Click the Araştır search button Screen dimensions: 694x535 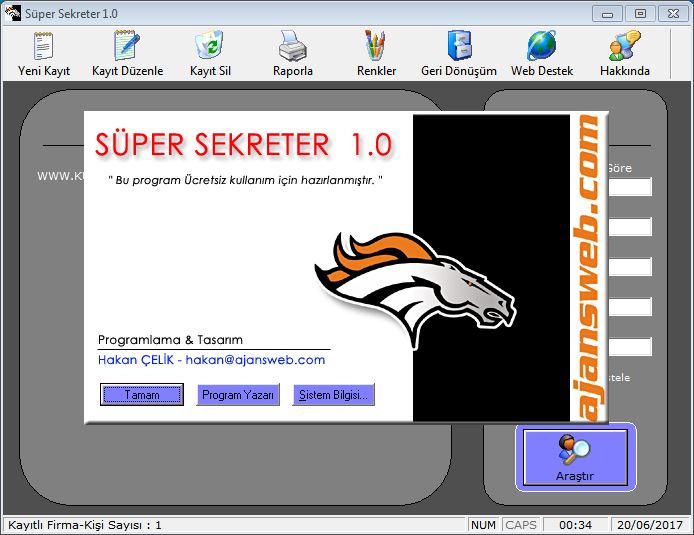pyautogui.click(x=575, y=458)
